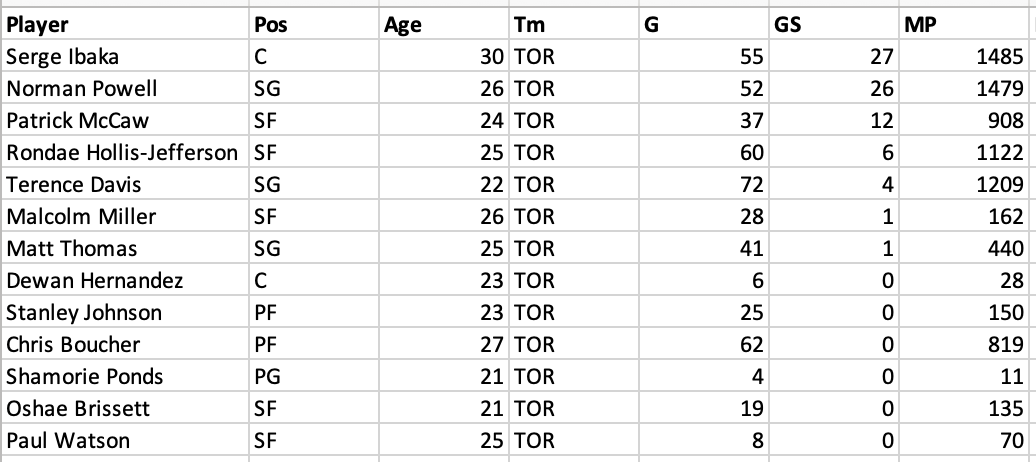Click Shamorie Ponds position cell PG
Image resolution: width=1036 pixels, height=462 pixels.
pos(314,377)
